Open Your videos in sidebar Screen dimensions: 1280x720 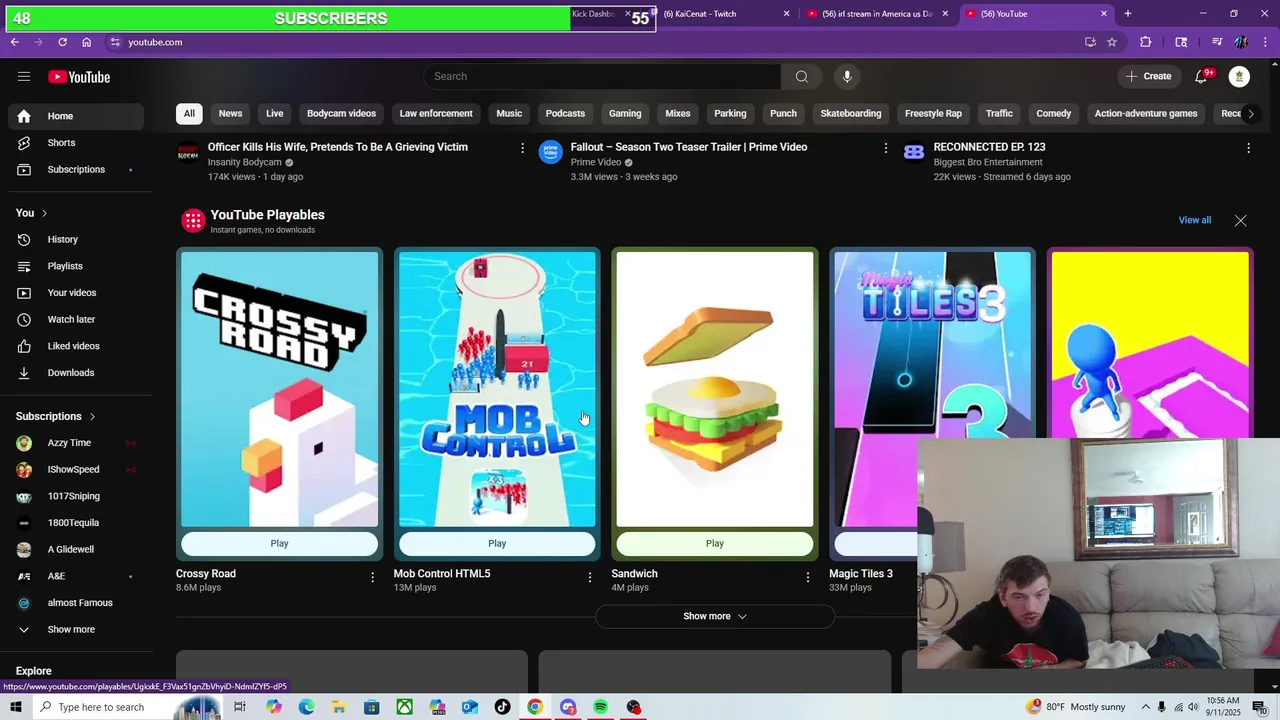[x=76, y=293]
